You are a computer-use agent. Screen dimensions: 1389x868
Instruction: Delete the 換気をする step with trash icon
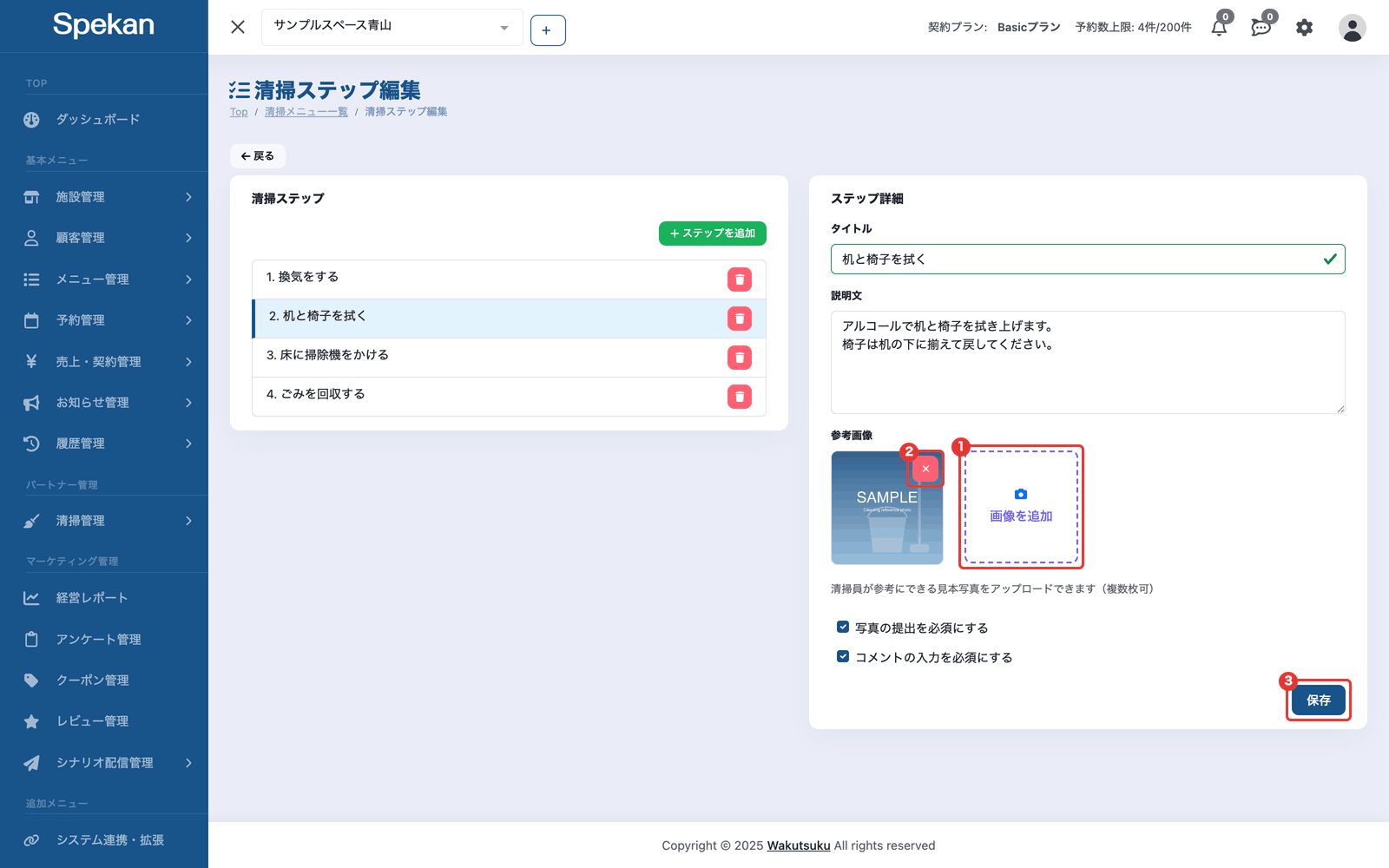coord(740,279)
